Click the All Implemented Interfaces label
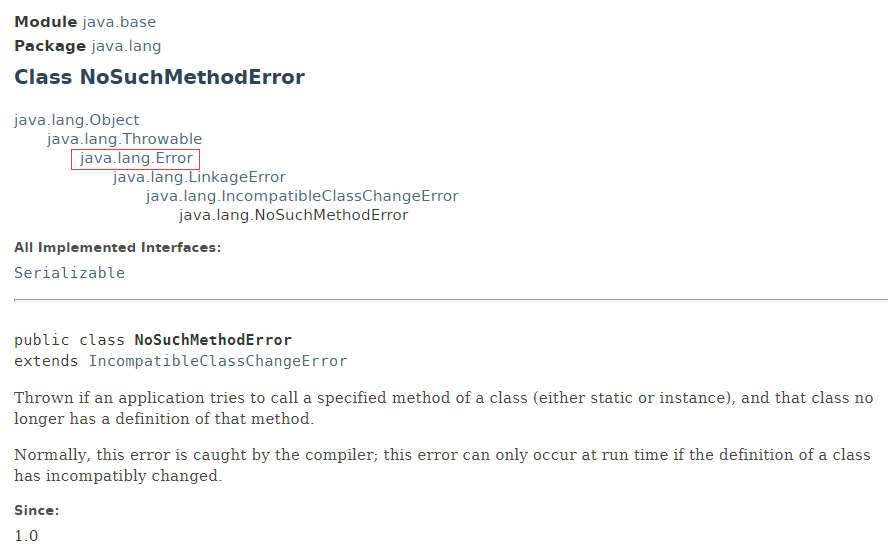 pos(118,248)
